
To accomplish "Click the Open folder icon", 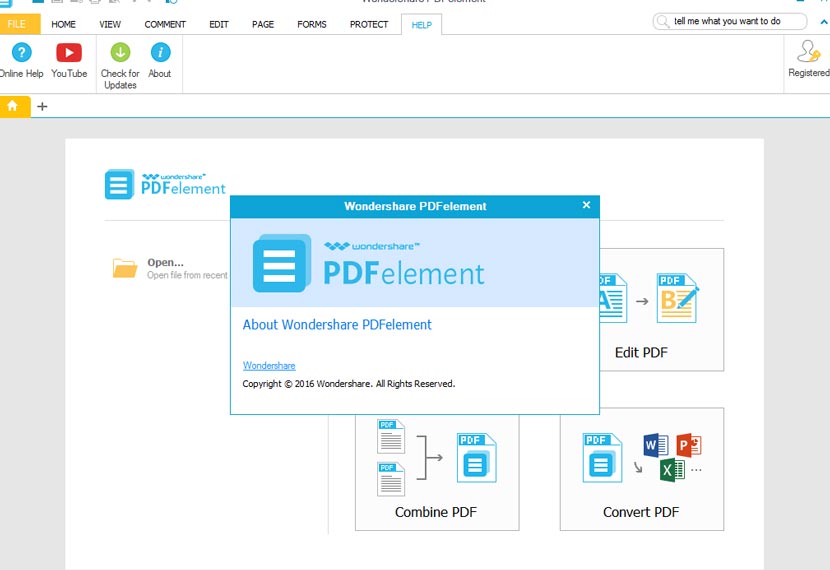I will pos(125,268).
